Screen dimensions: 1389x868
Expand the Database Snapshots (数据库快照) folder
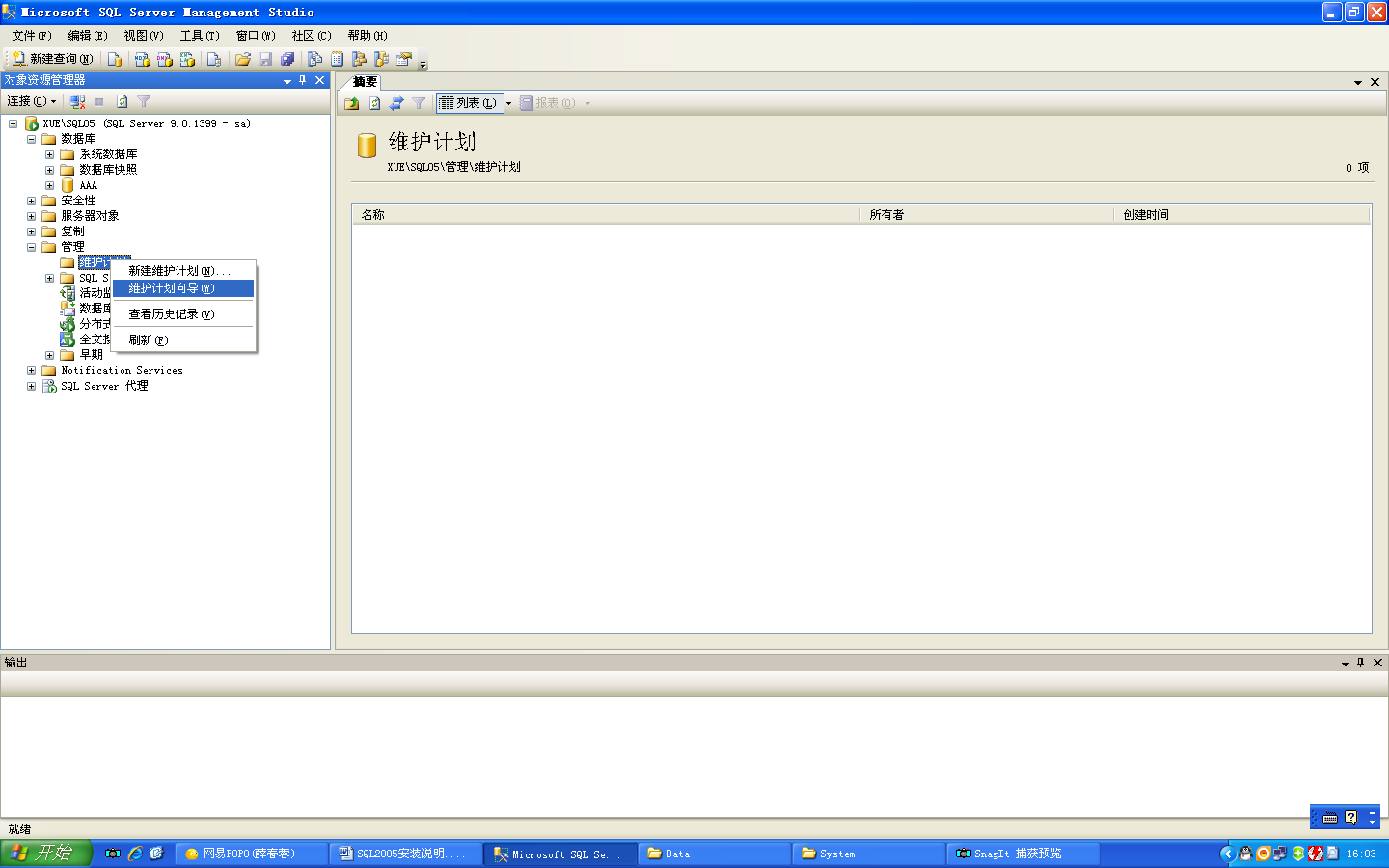[49, 170]
